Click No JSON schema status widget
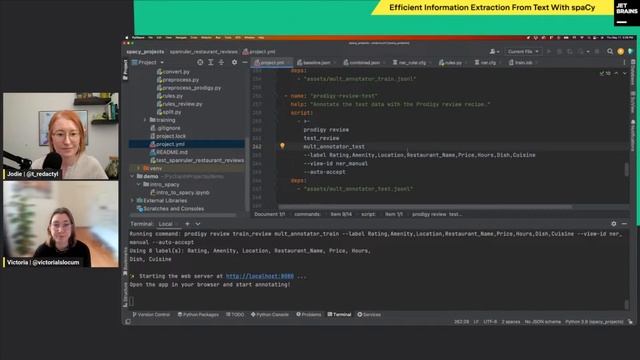The image size is (640, 360). click(543, 322)
